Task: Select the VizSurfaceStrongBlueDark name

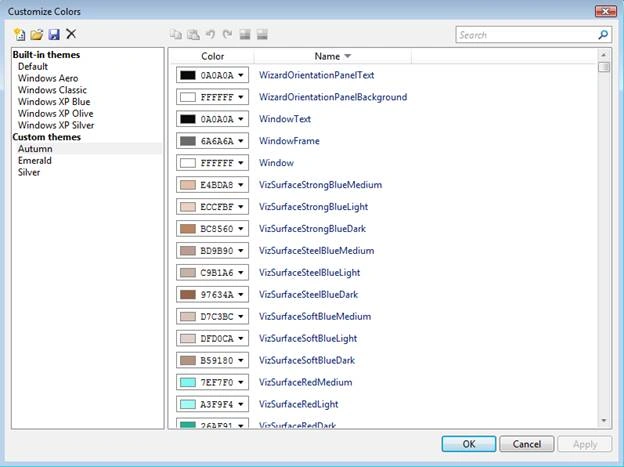Action: pyautogui.click(x=312, y=229)
